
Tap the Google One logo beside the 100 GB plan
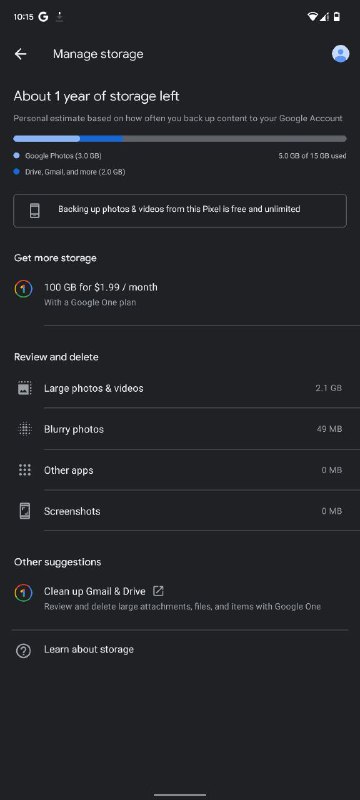(23, 289)
